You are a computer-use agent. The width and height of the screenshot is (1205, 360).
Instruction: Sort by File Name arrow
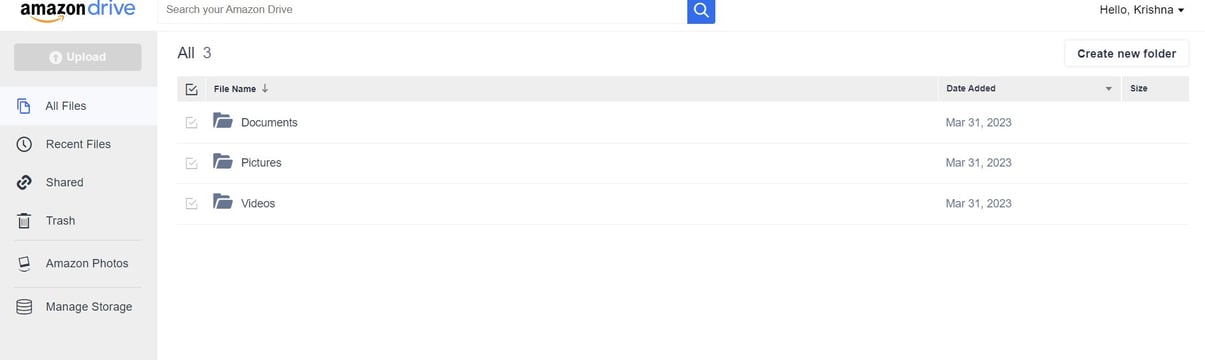265,88
